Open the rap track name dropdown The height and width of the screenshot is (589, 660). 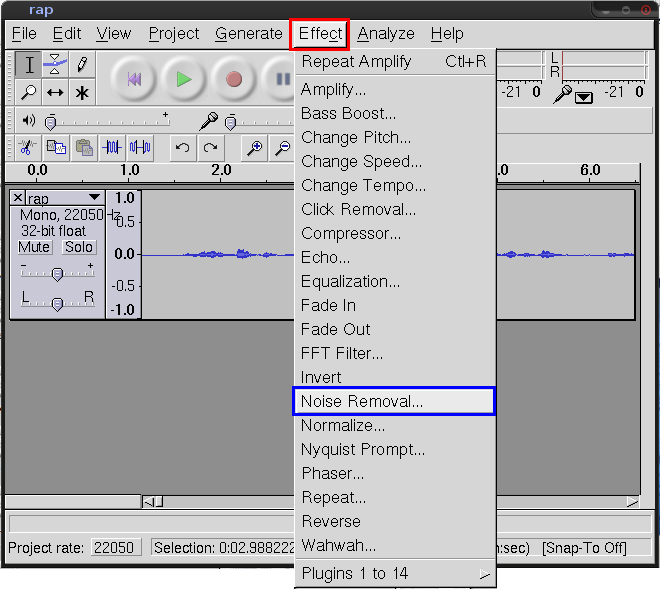(94, 197)
